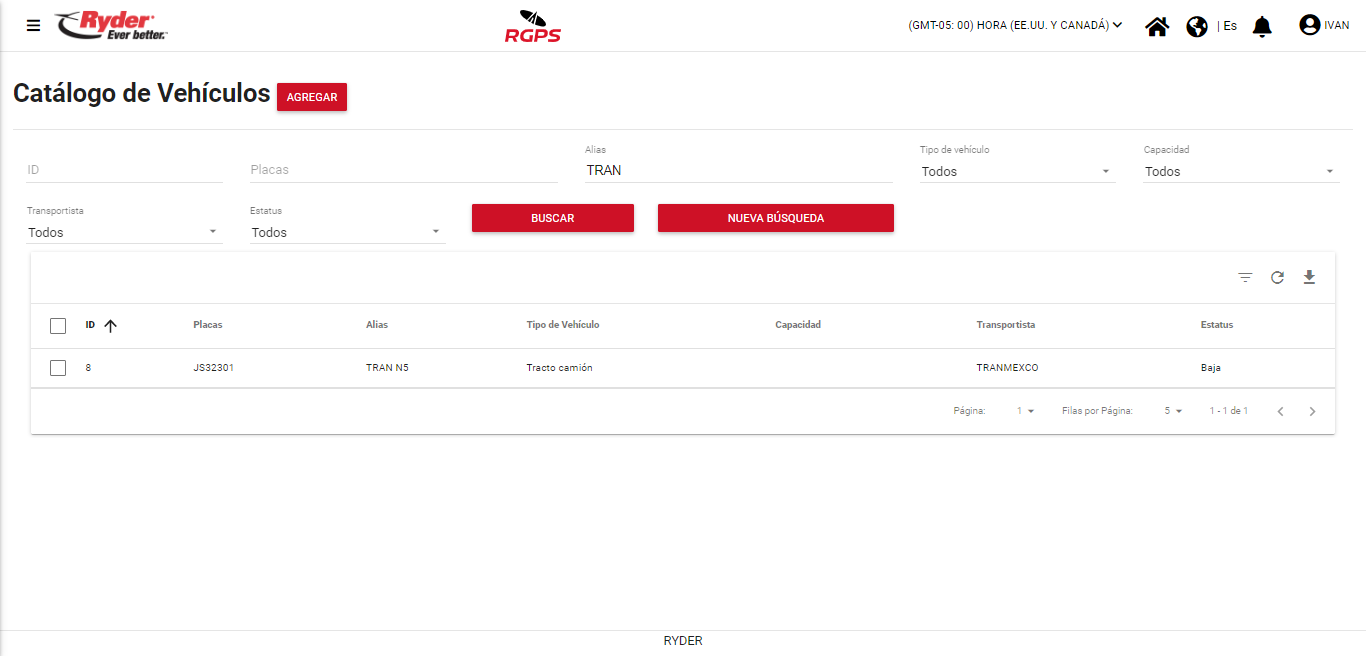Go to home via house icon
1366x656 pixels.
pyautogui.click(x=1157, y=26)
